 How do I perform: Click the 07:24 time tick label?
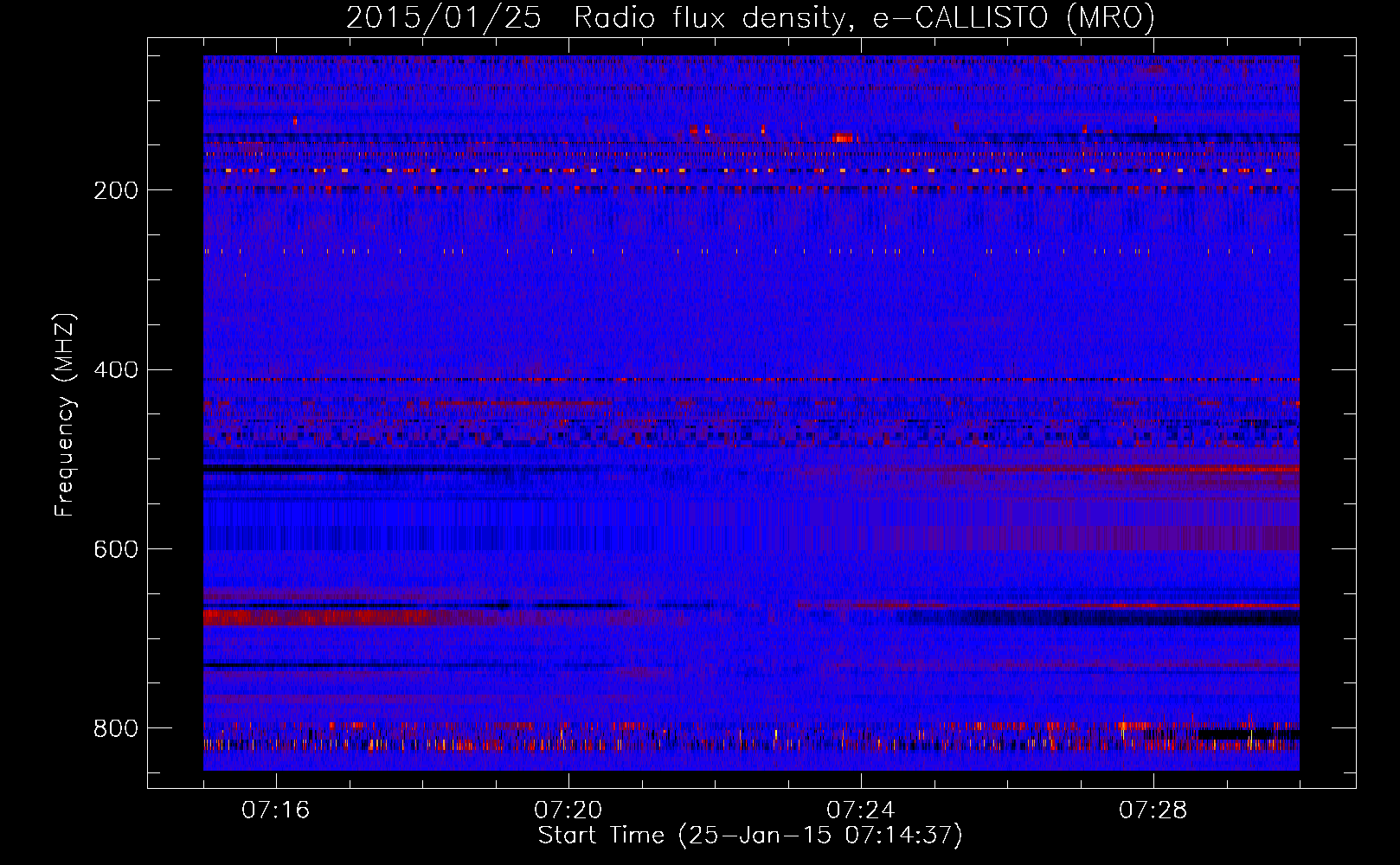[x=860, y=811]
